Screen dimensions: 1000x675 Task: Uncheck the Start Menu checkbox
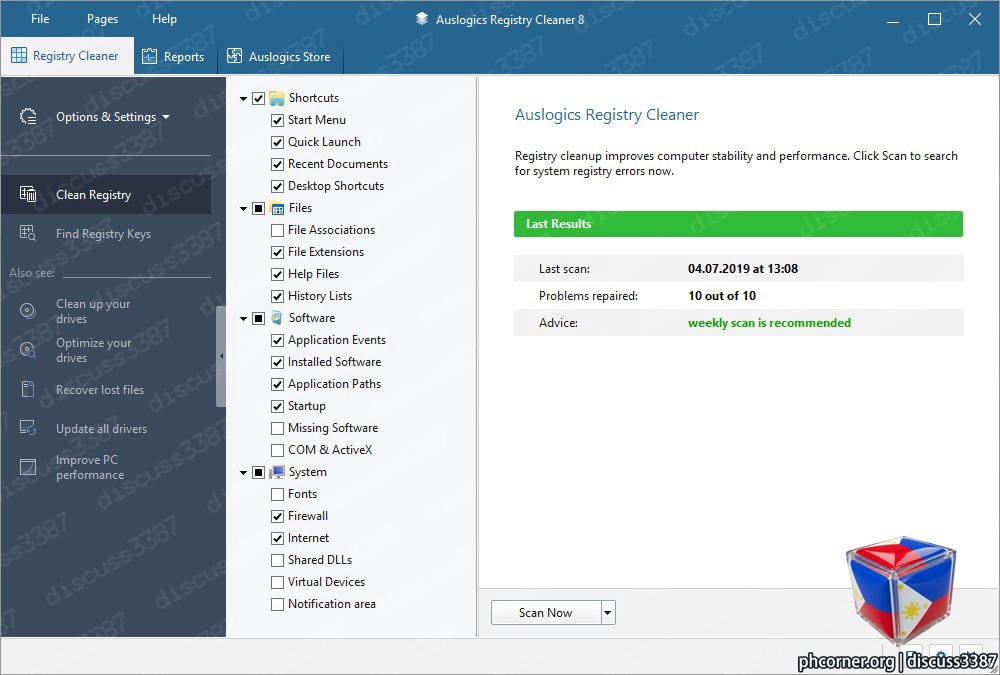point(277,120)
